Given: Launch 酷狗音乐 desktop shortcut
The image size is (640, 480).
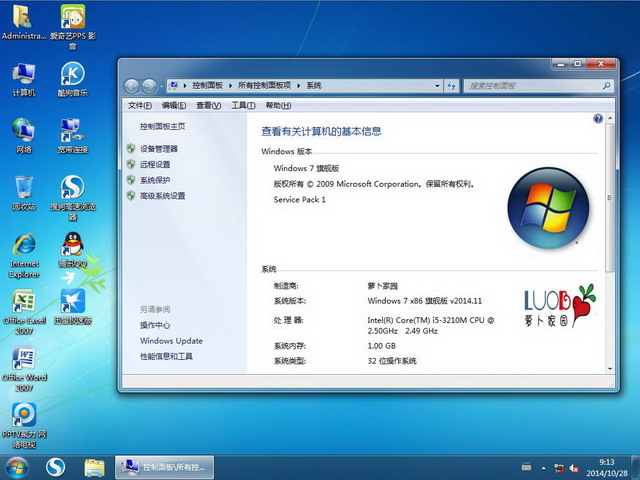Looking at the screenshot, I should pos(73,80).
